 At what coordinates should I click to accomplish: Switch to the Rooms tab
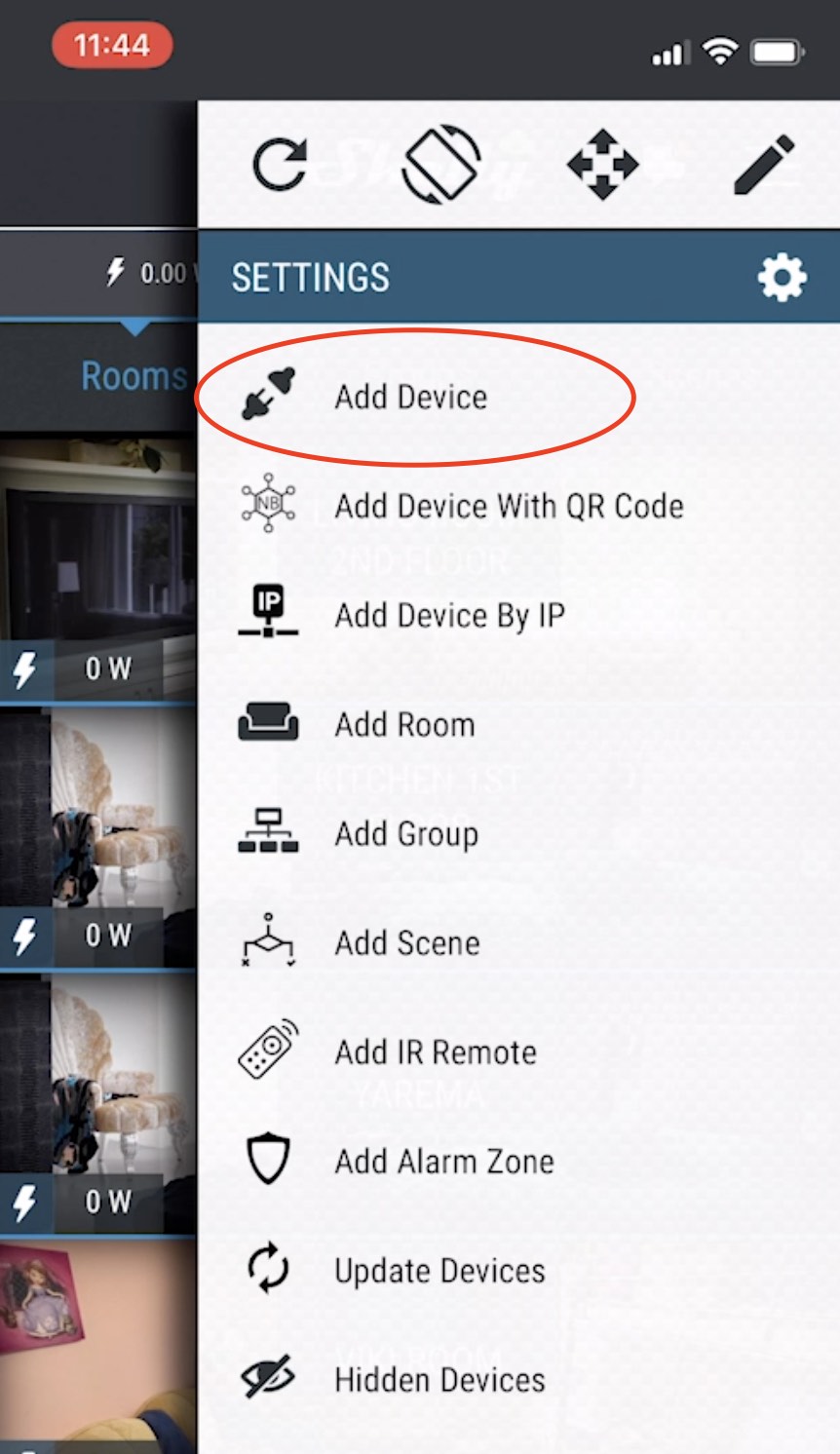pyautogui.click(x=133, y=375)
